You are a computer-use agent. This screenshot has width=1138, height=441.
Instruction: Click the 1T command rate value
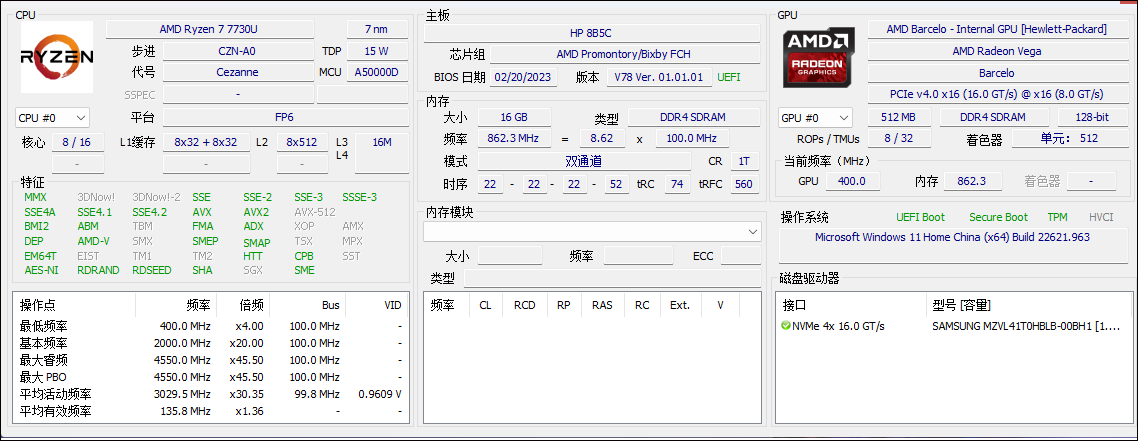(744, 162)
